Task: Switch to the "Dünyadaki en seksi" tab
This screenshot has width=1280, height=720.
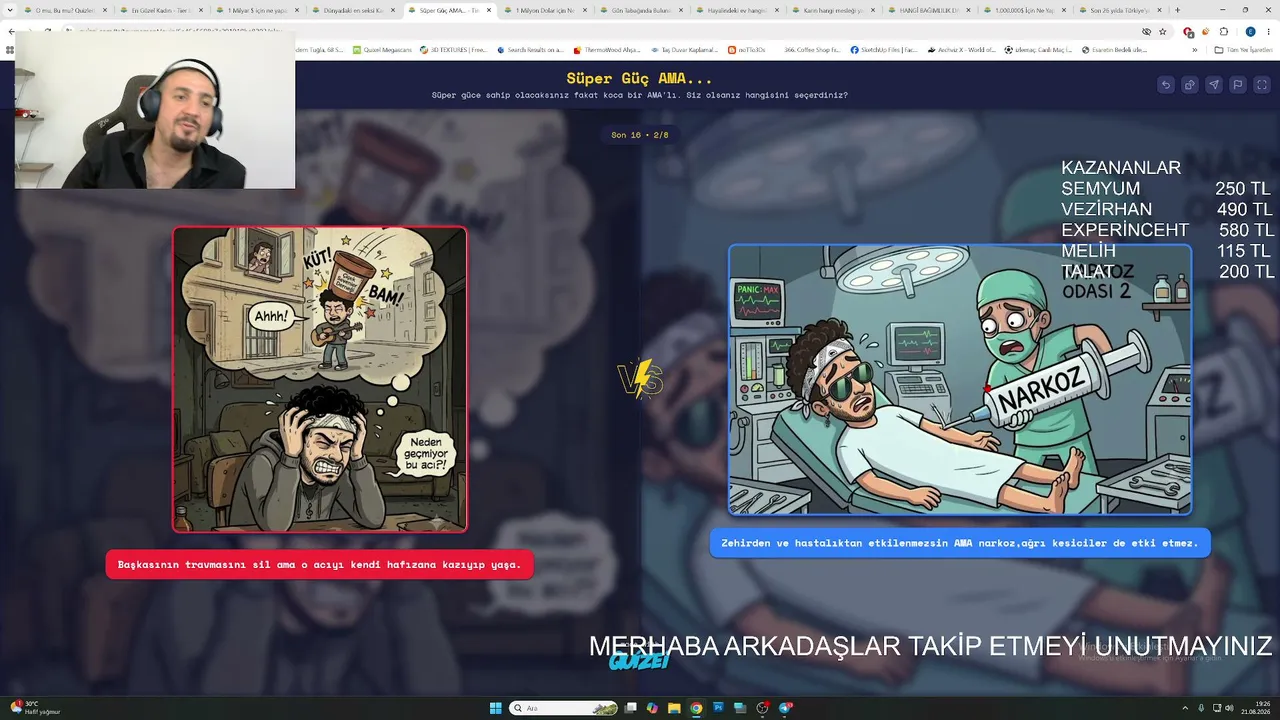Action: [352, 10]
